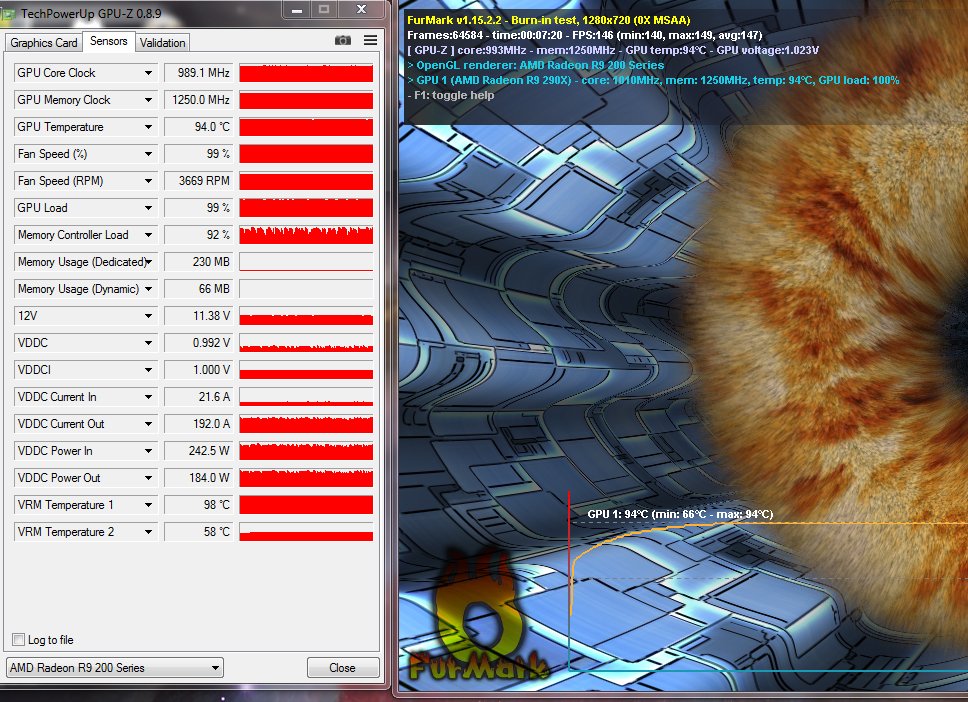Click the 0.992 V VDDC reading
Screen dimensions: 968x702
pos(199,343)
